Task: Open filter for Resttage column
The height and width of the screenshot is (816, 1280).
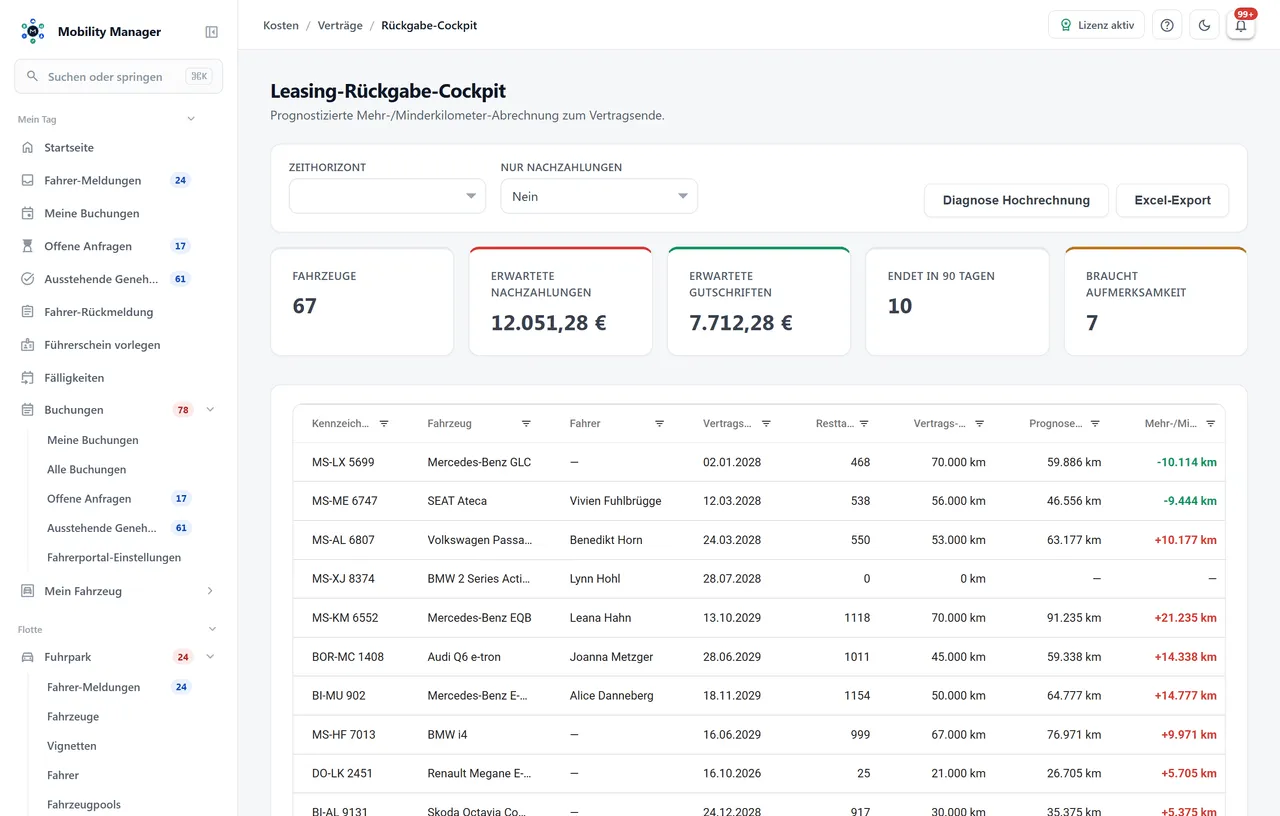Action: coord(864,424)
